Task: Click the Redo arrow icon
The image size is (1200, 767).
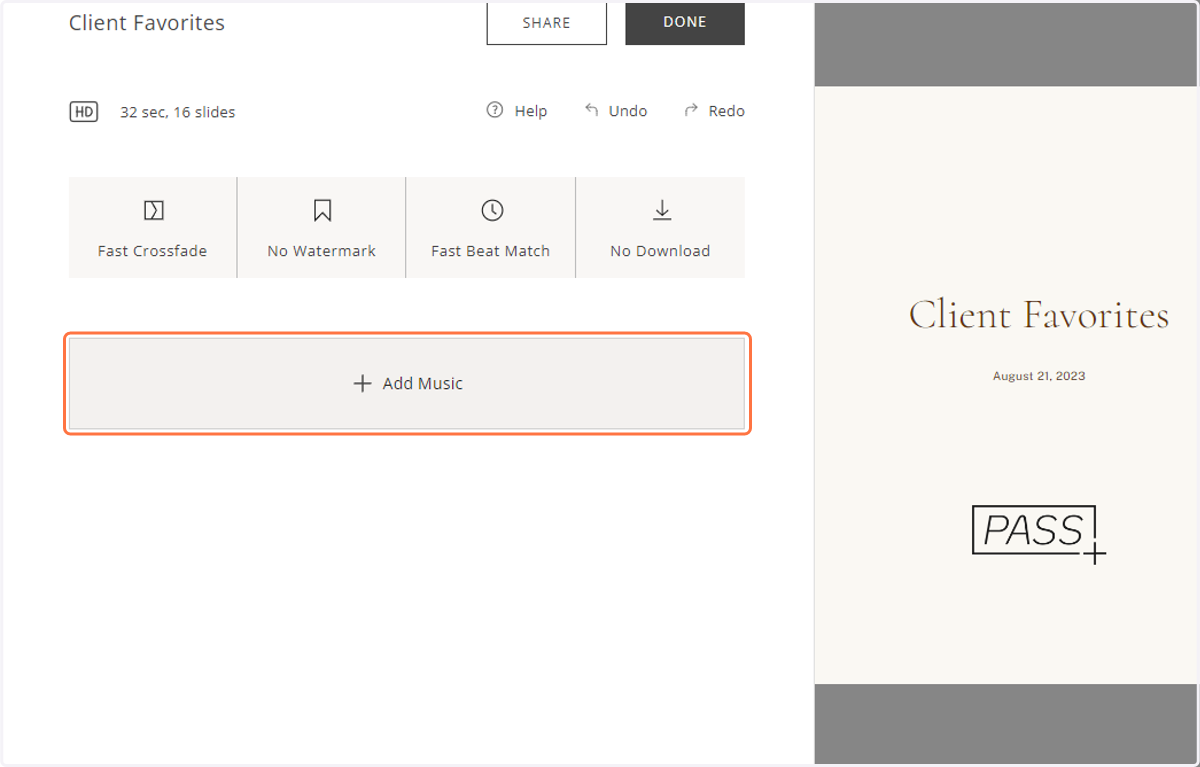Action: point(691,110)
